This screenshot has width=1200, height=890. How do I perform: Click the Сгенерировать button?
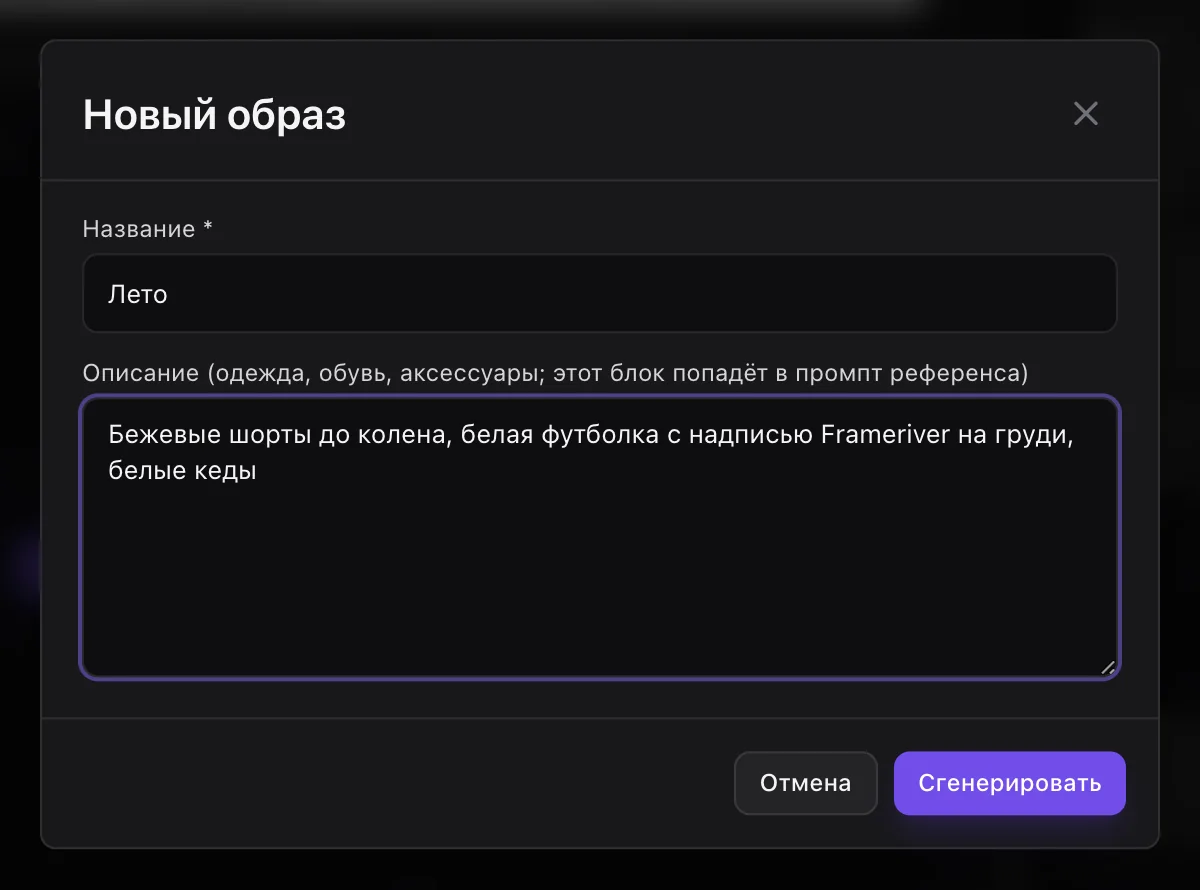[x=1009, y=783]
